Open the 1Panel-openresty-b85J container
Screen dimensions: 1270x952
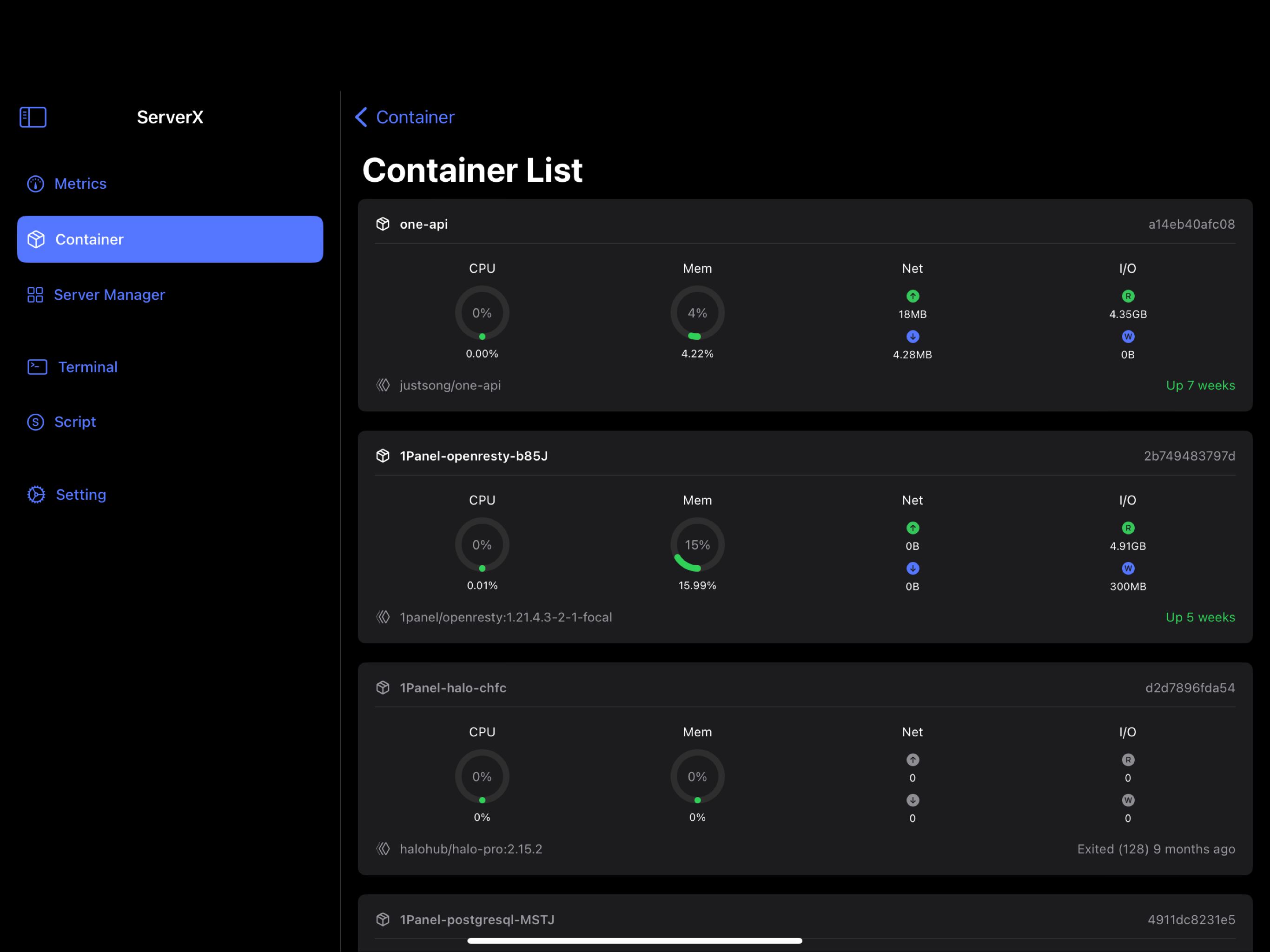click(x=474, y=456)
